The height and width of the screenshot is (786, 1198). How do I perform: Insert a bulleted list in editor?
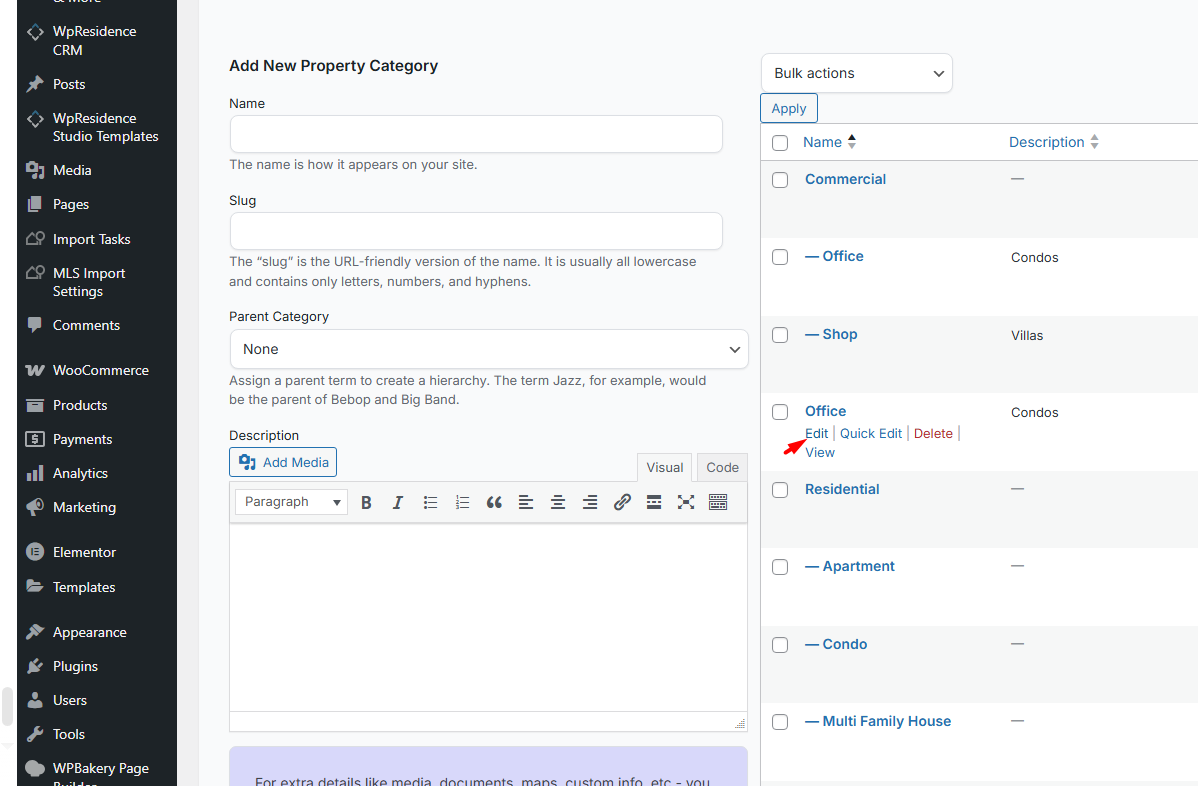(x=430, y=502)
